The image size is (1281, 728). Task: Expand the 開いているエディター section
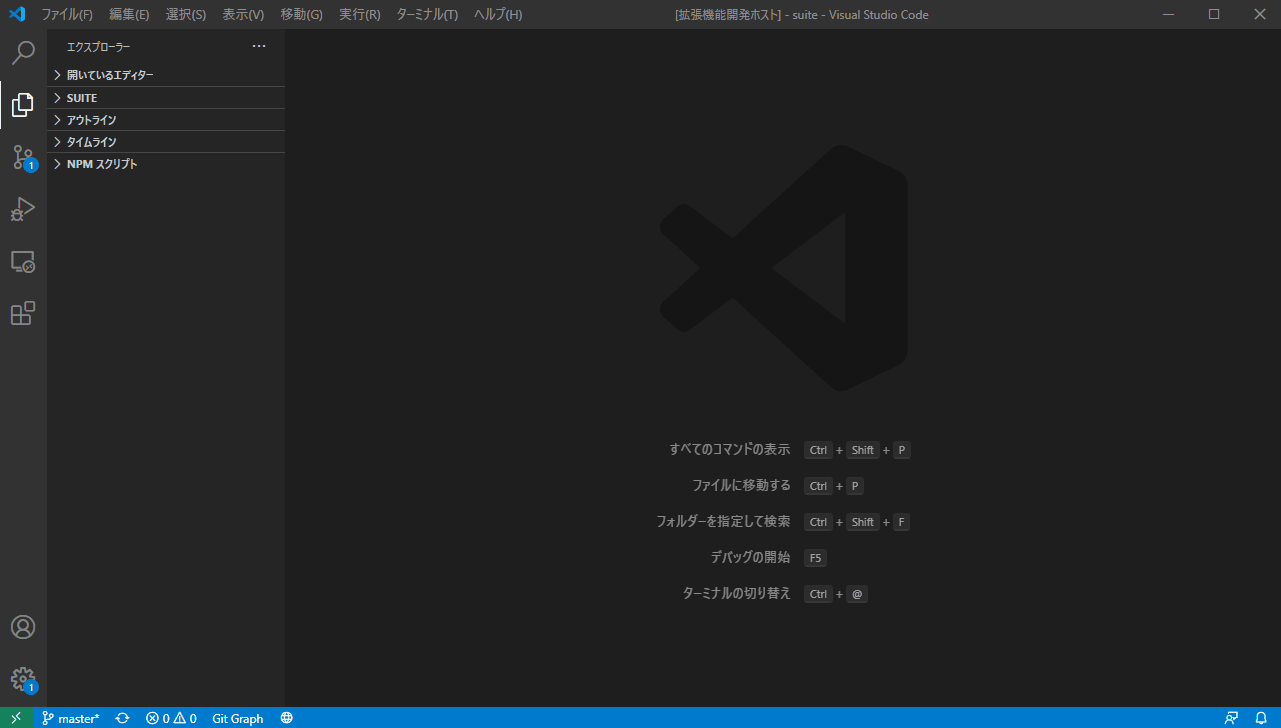pos(166,75)
